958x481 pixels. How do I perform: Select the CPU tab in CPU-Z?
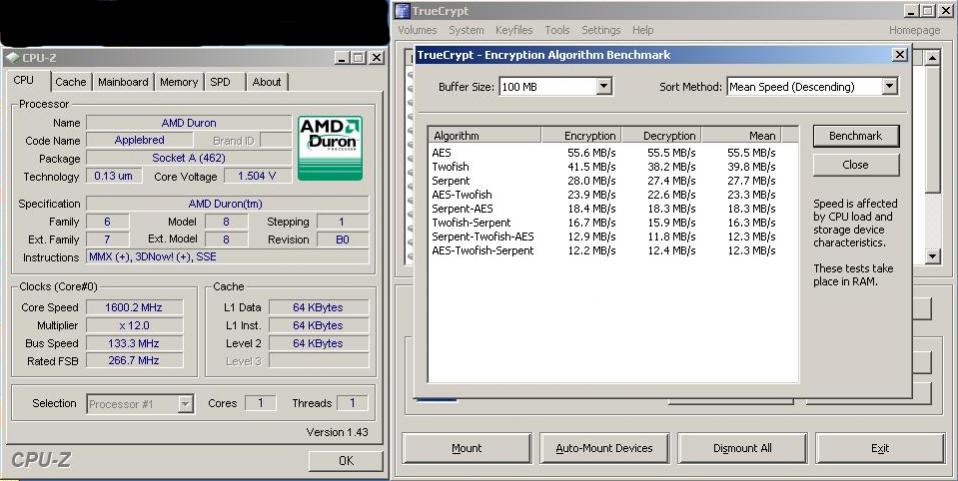pos(24,80)
